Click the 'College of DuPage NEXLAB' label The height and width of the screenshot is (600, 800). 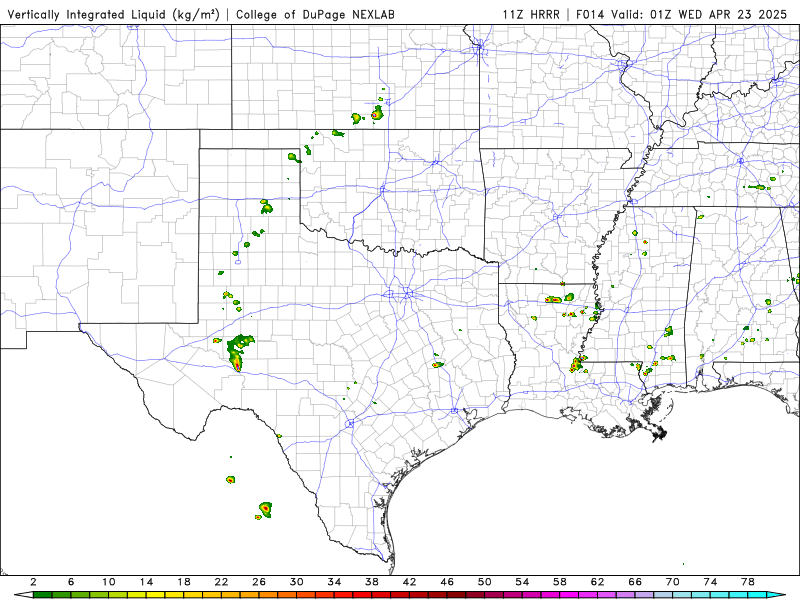coord(315,14)
